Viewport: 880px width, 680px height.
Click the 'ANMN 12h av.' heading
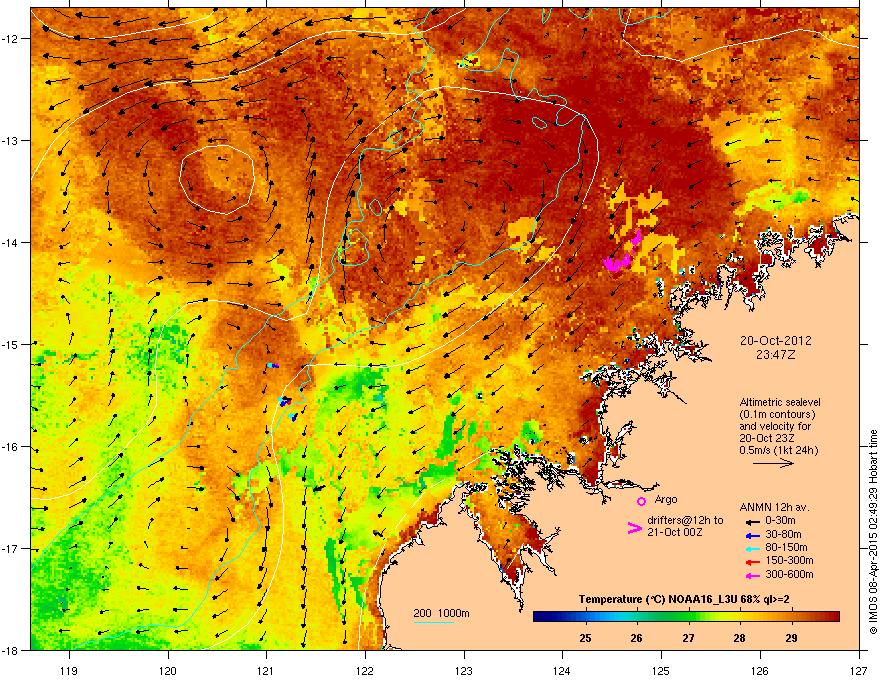tap(774, 507)
